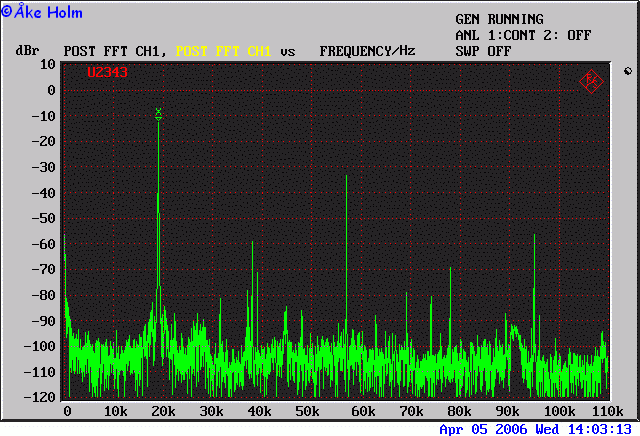Click the GEN RUNNING status text
Viewport: 640px width, 436px height.
(500, 19)
